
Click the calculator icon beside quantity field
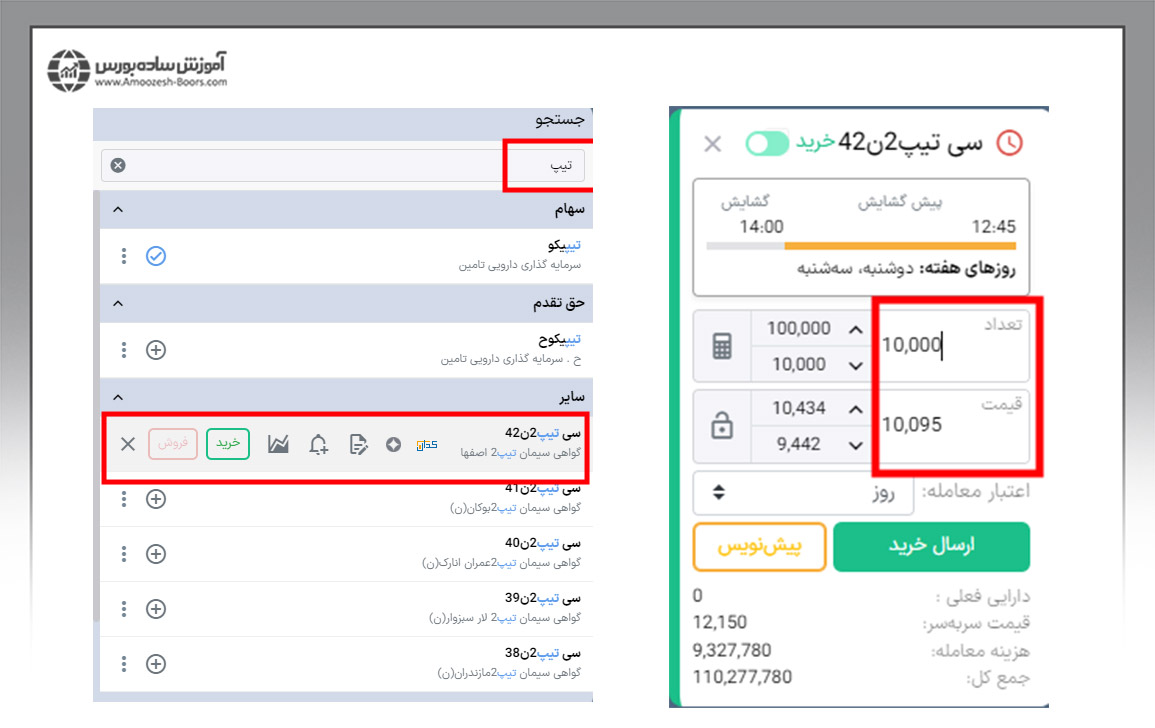coord(721,346)
